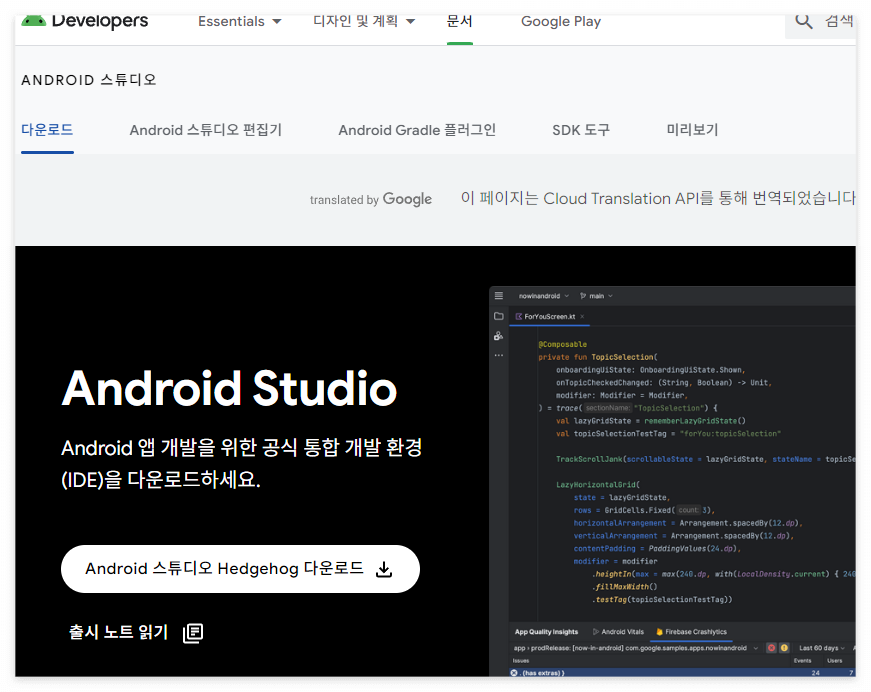
Task: Open the nowinandroid project dropdown in IDE
Action: pyautogui.click(x=543, y=296)
